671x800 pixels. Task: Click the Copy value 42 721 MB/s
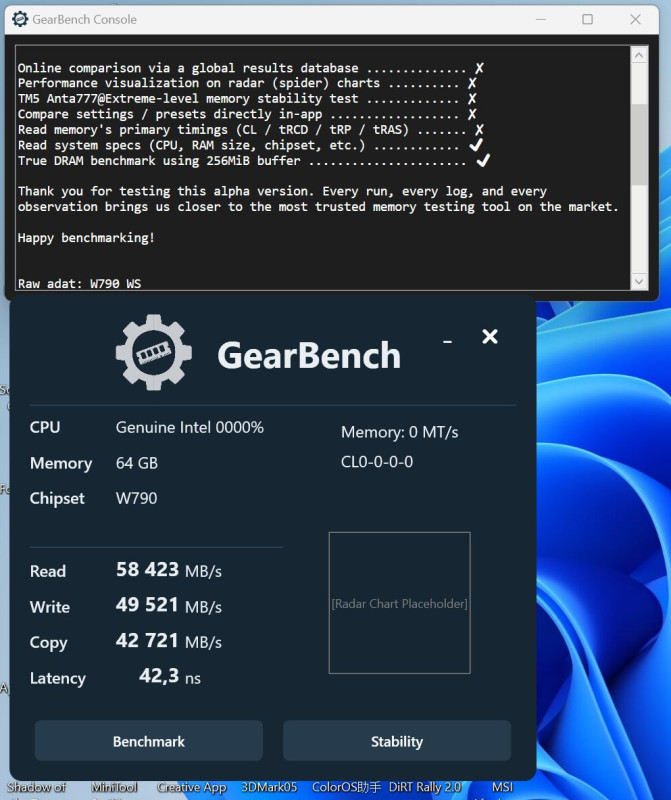tap(169, 641)
